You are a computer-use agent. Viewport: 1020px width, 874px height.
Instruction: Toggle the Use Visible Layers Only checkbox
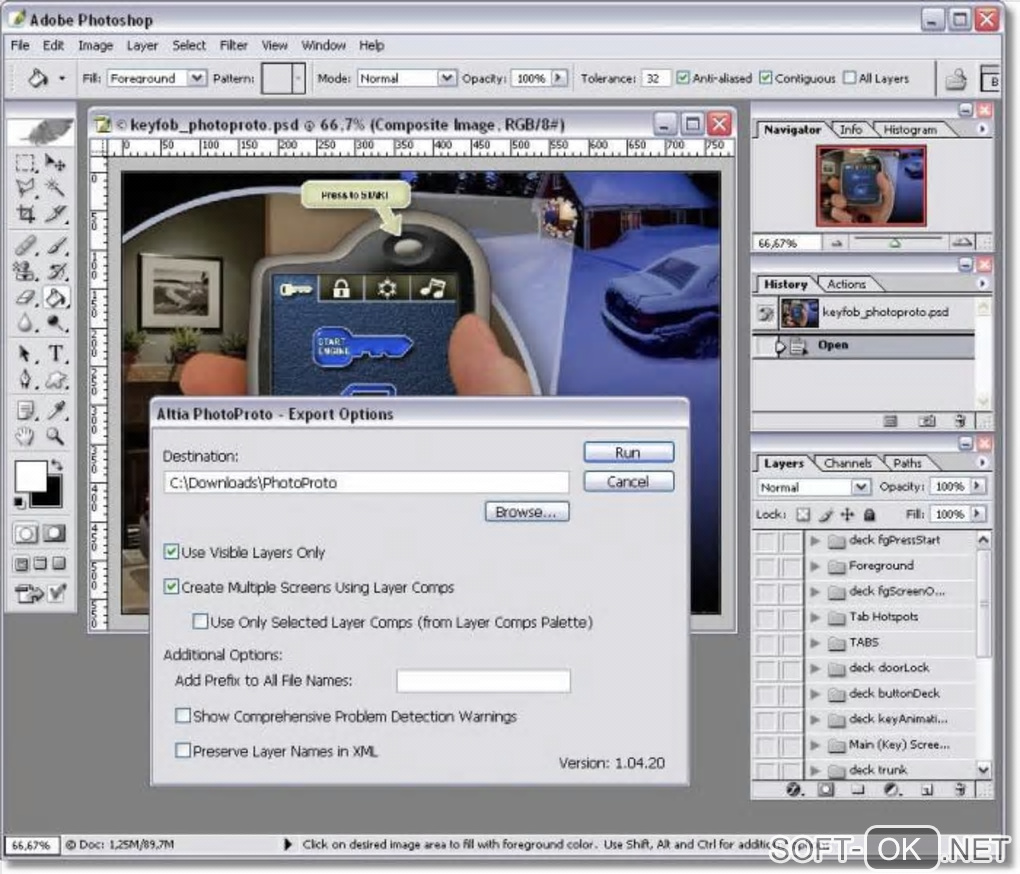pyautogui.click(x=171, y=552)
